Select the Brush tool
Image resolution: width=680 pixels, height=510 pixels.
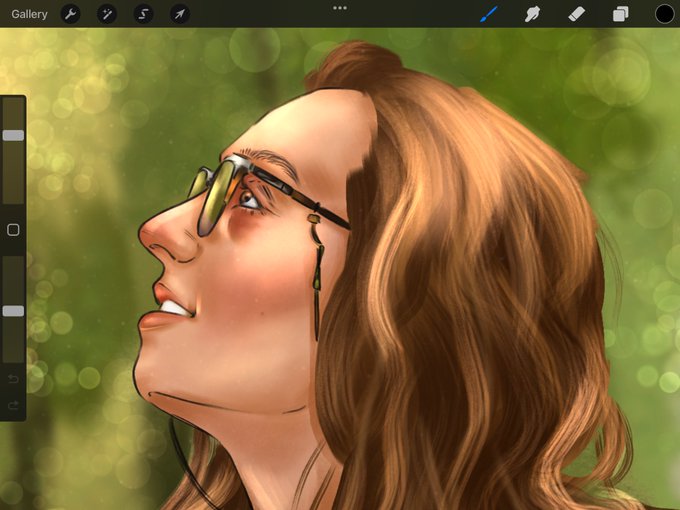point(489,14)
